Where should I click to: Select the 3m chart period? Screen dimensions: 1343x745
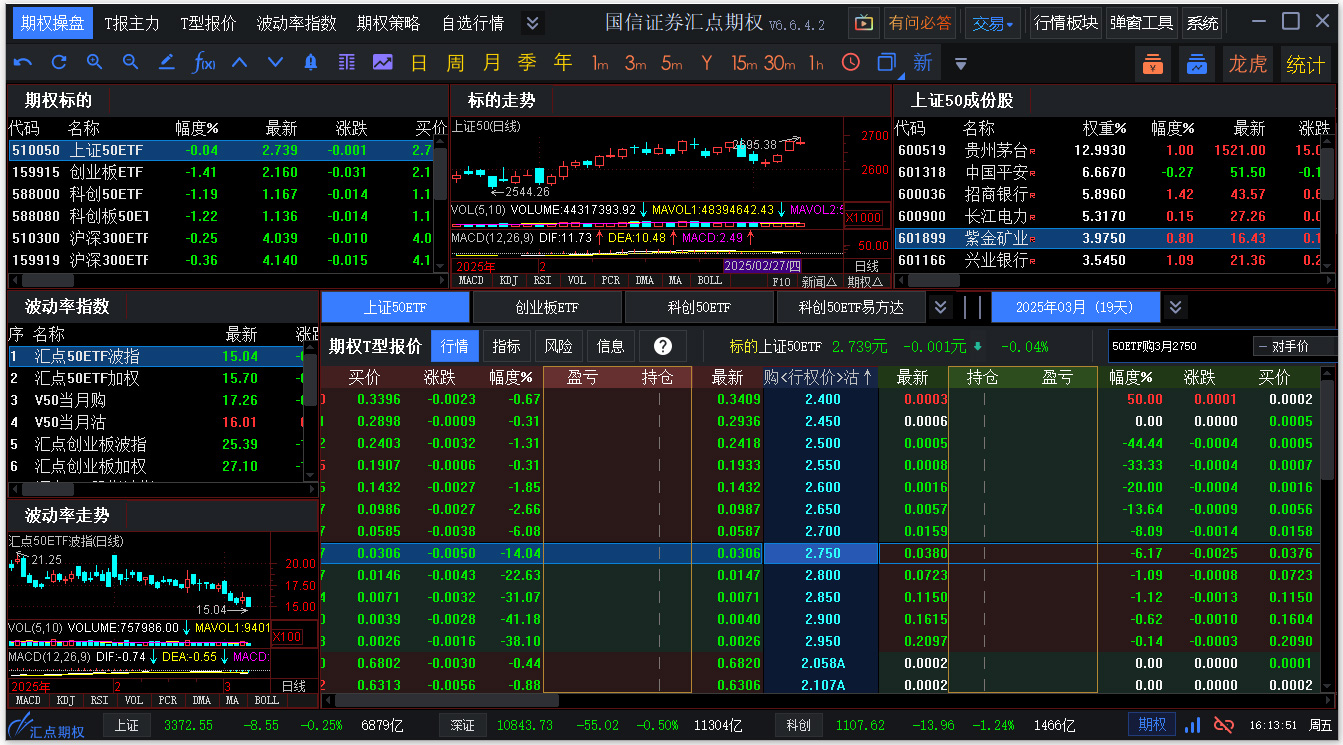(636, 63)
